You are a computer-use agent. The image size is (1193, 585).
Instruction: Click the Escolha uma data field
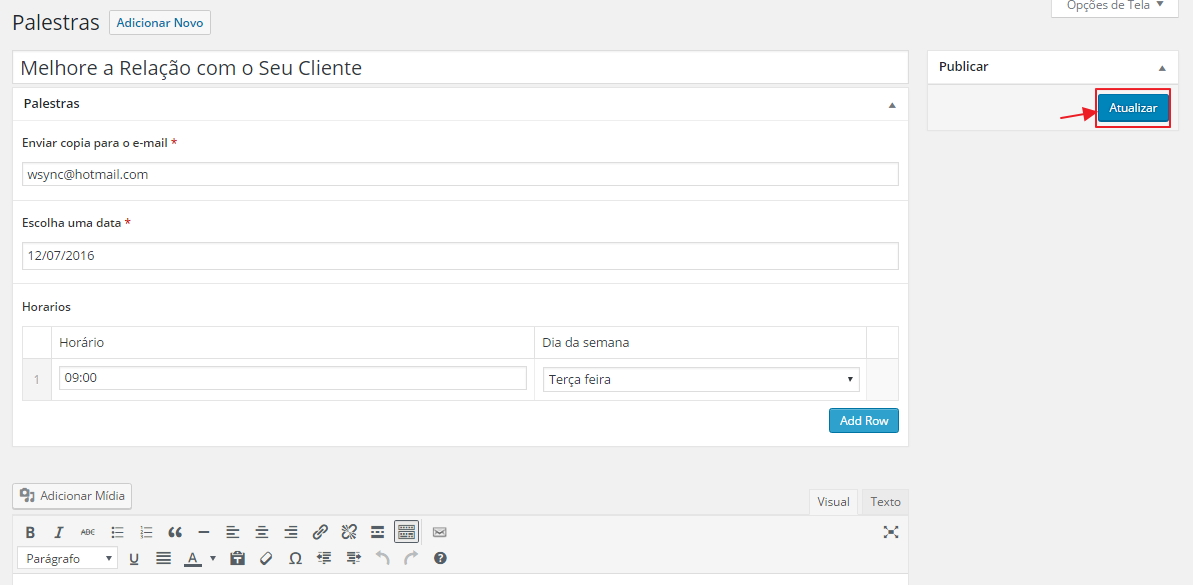pyautogui.click(x=460, y=256)
